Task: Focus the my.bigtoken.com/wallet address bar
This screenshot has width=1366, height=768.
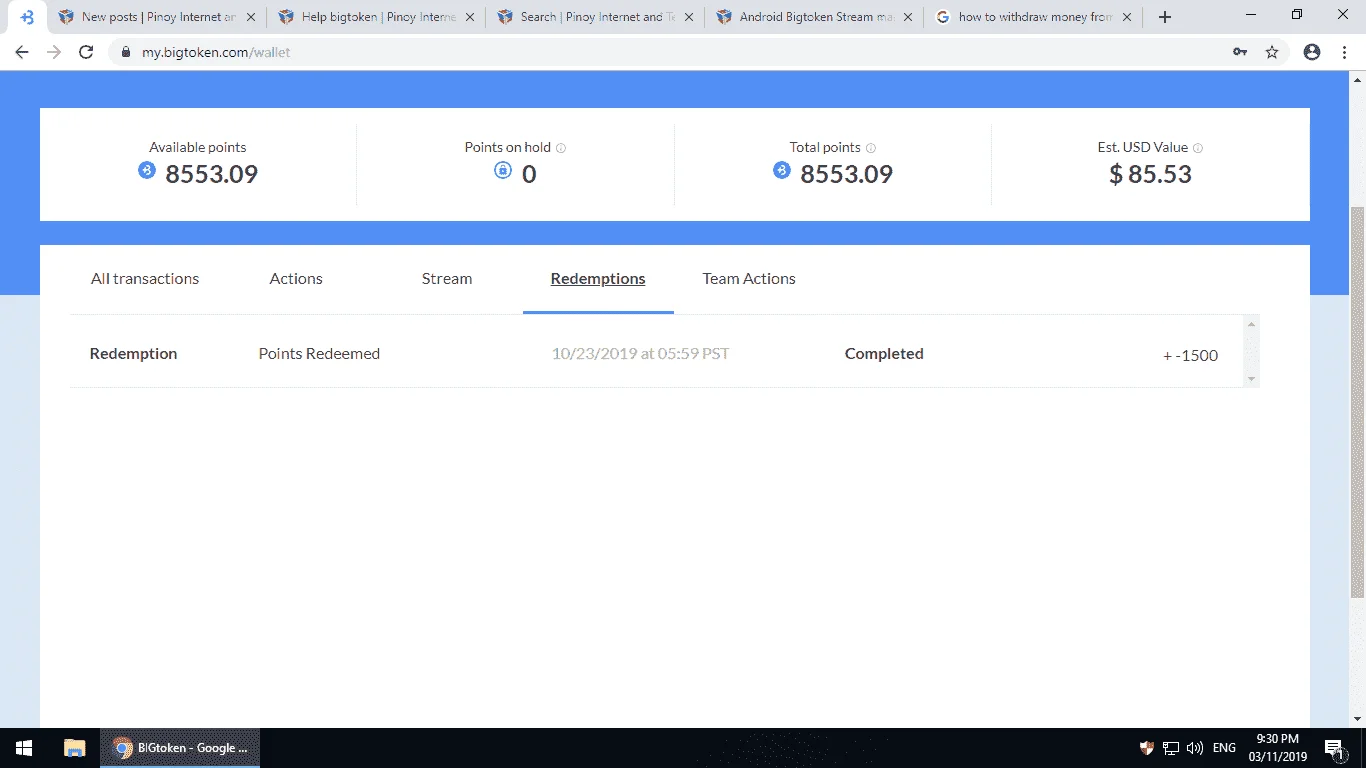Action: [x=670, y=52]
